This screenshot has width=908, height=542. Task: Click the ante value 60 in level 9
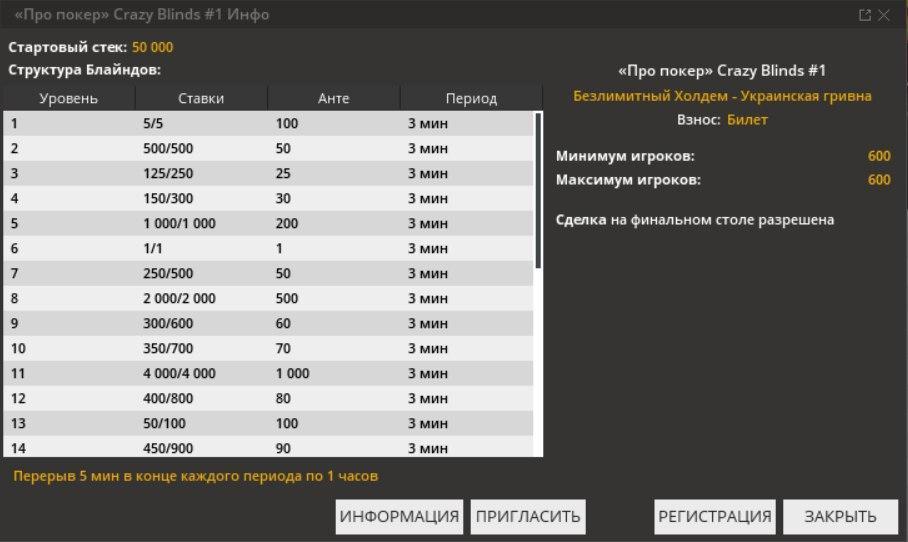(283, 324)
